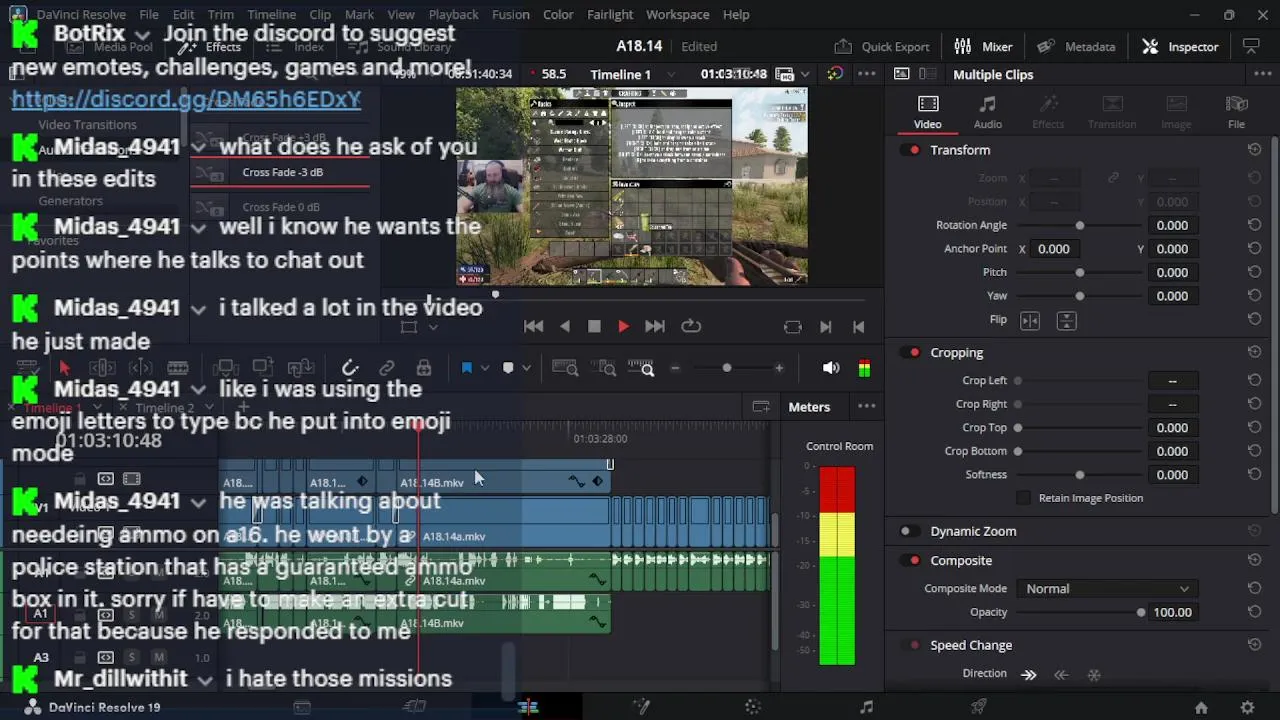The height and width of the screenshot is (720, 1280).
Task: Enable the Retain Image Position checkbox
Action: [1023, 498]
